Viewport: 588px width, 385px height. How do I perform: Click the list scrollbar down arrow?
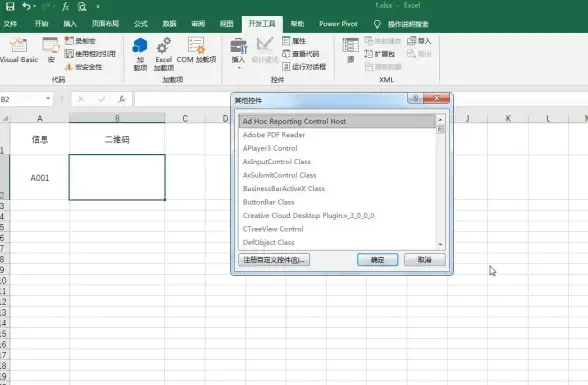click(440, 244)
